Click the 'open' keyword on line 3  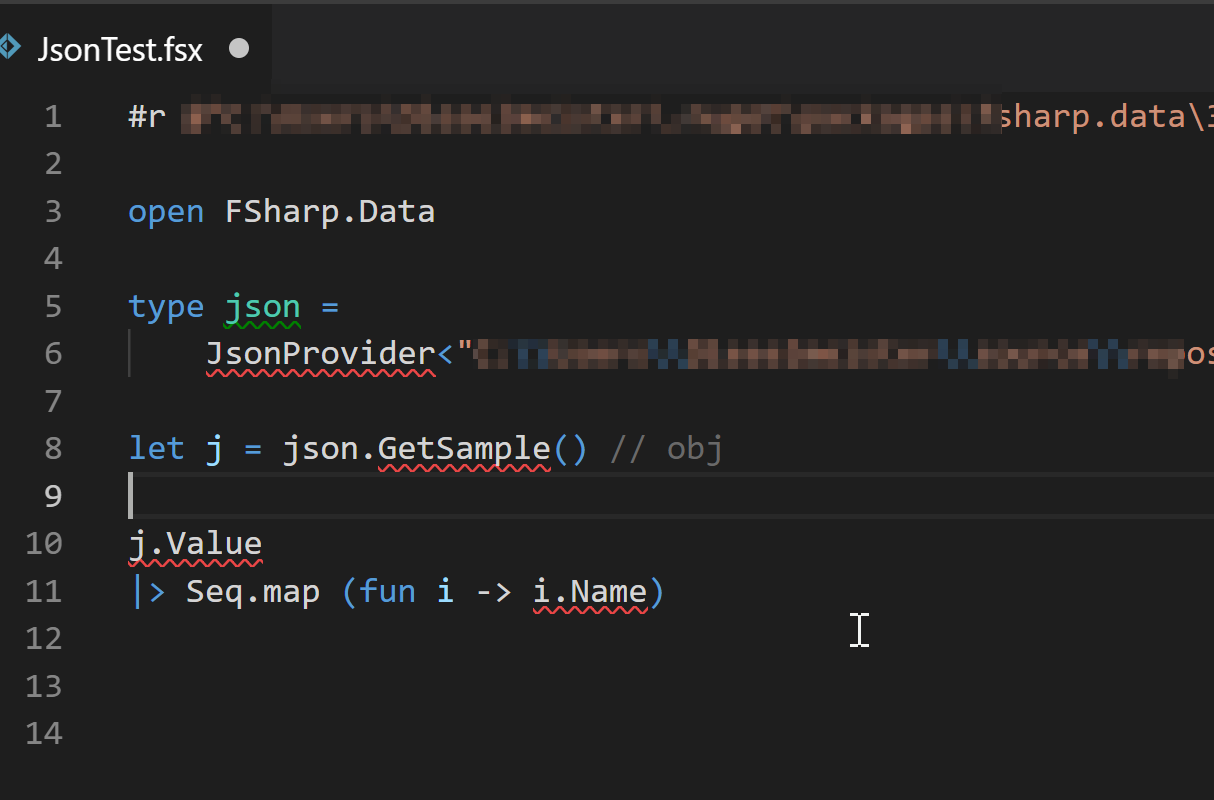tap(166, 212)
